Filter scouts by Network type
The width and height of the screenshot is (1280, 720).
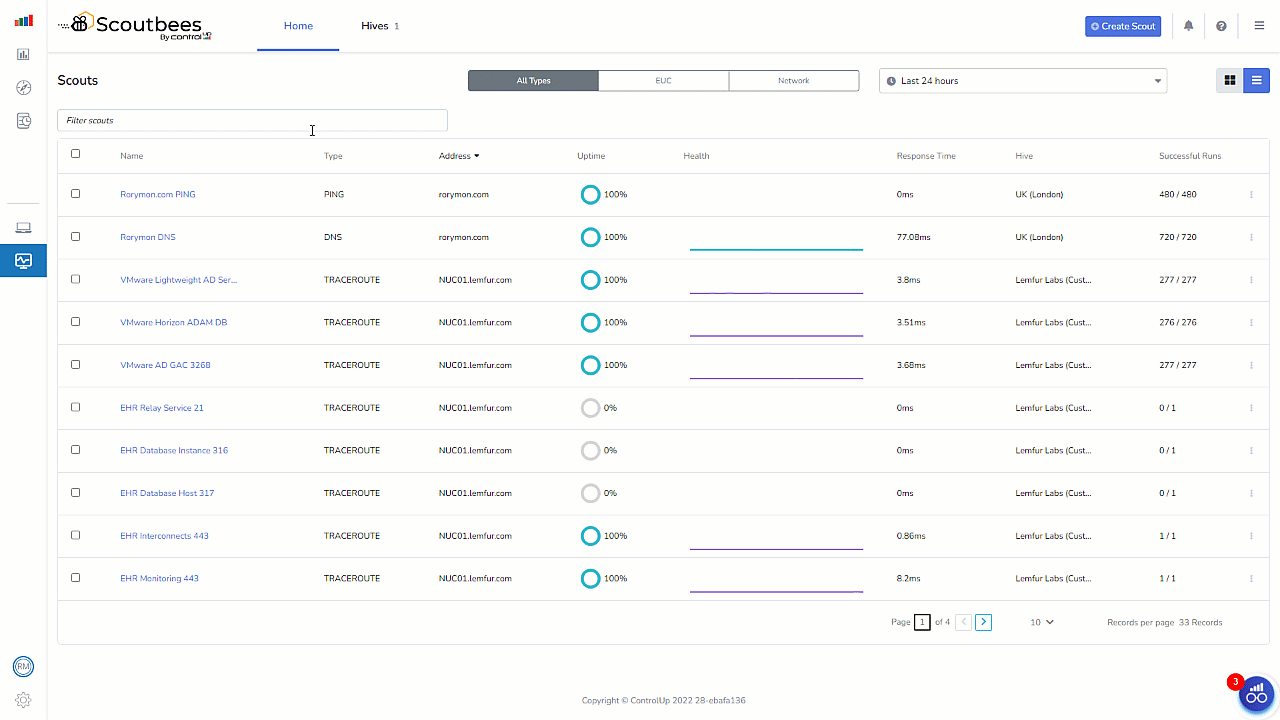click(793, 81)
